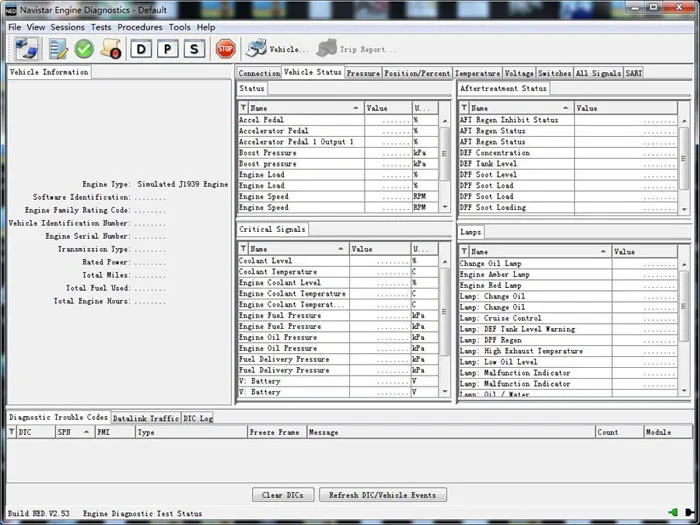The height and width of the screenshot is (525, 700).
Task: Click the Count column header
Action: [620, 432]
